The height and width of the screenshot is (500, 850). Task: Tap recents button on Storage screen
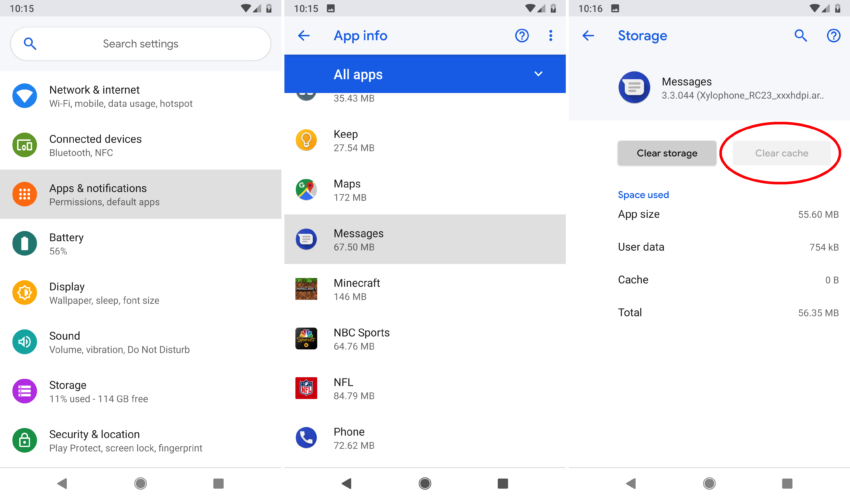[787, 483]
